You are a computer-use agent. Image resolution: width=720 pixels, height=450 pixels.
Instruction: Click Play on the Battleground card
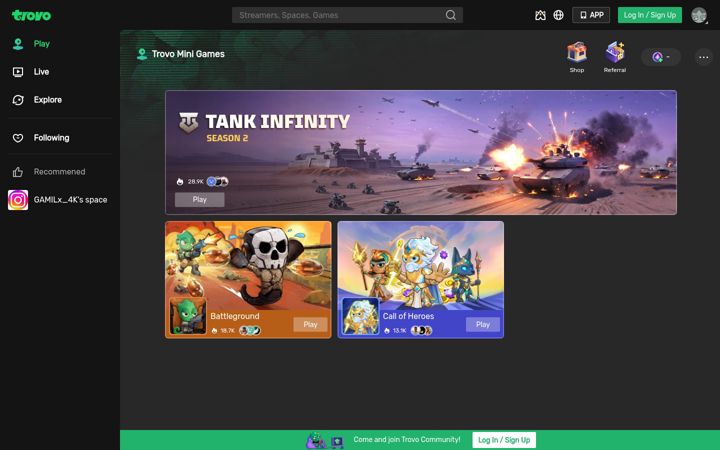click(x=310, y=325)
